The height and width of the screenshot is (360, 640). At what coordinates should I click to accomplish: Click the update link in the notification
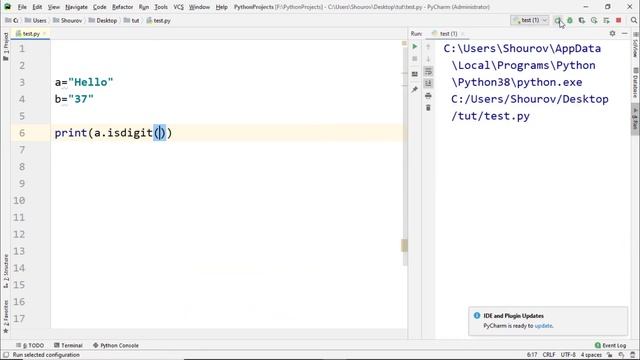click(543, 326)
